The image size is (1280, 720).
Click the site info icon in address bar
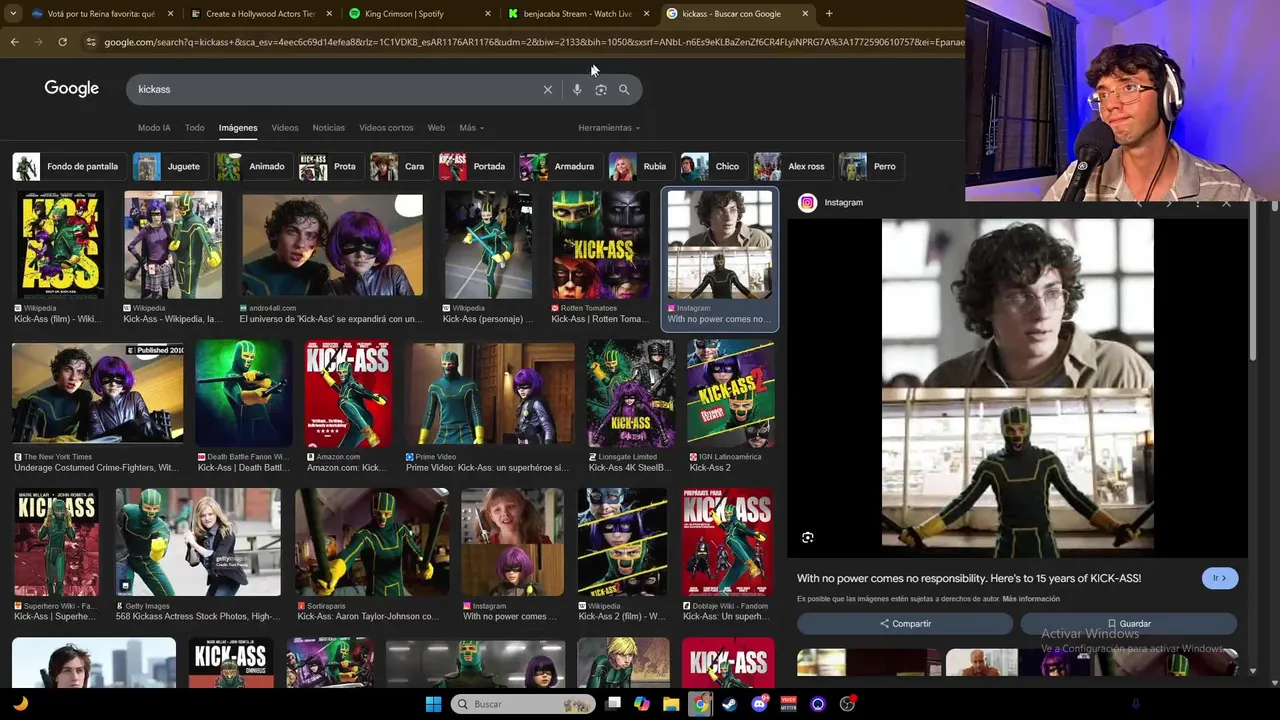[91, 42]
